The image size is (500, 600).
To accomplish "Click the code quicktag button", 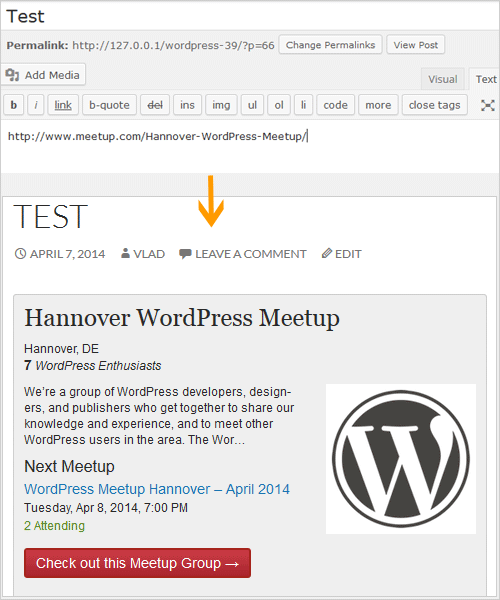I will click(336, 105).
